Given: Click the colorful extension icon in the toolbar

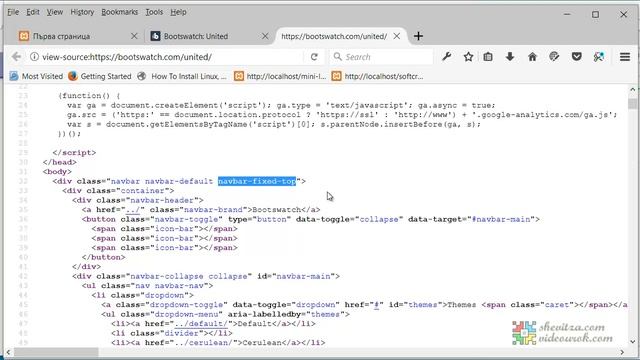Looking at the screenshot, I should tap(599, 57).
